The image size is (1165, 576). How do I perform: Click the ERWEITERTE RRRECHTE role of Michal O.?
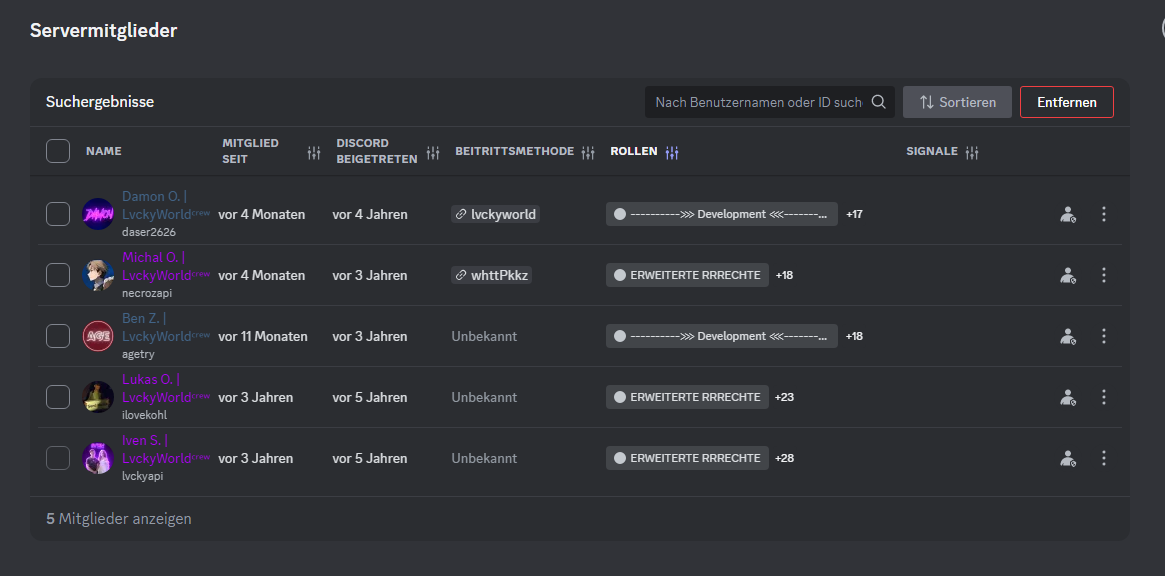coord(687,275)
